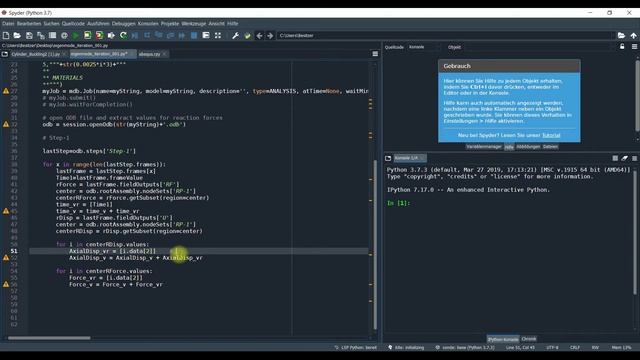Run file with the green play icon
The height and width of the screenshot is (360, 640).
(x=76, y=36)
